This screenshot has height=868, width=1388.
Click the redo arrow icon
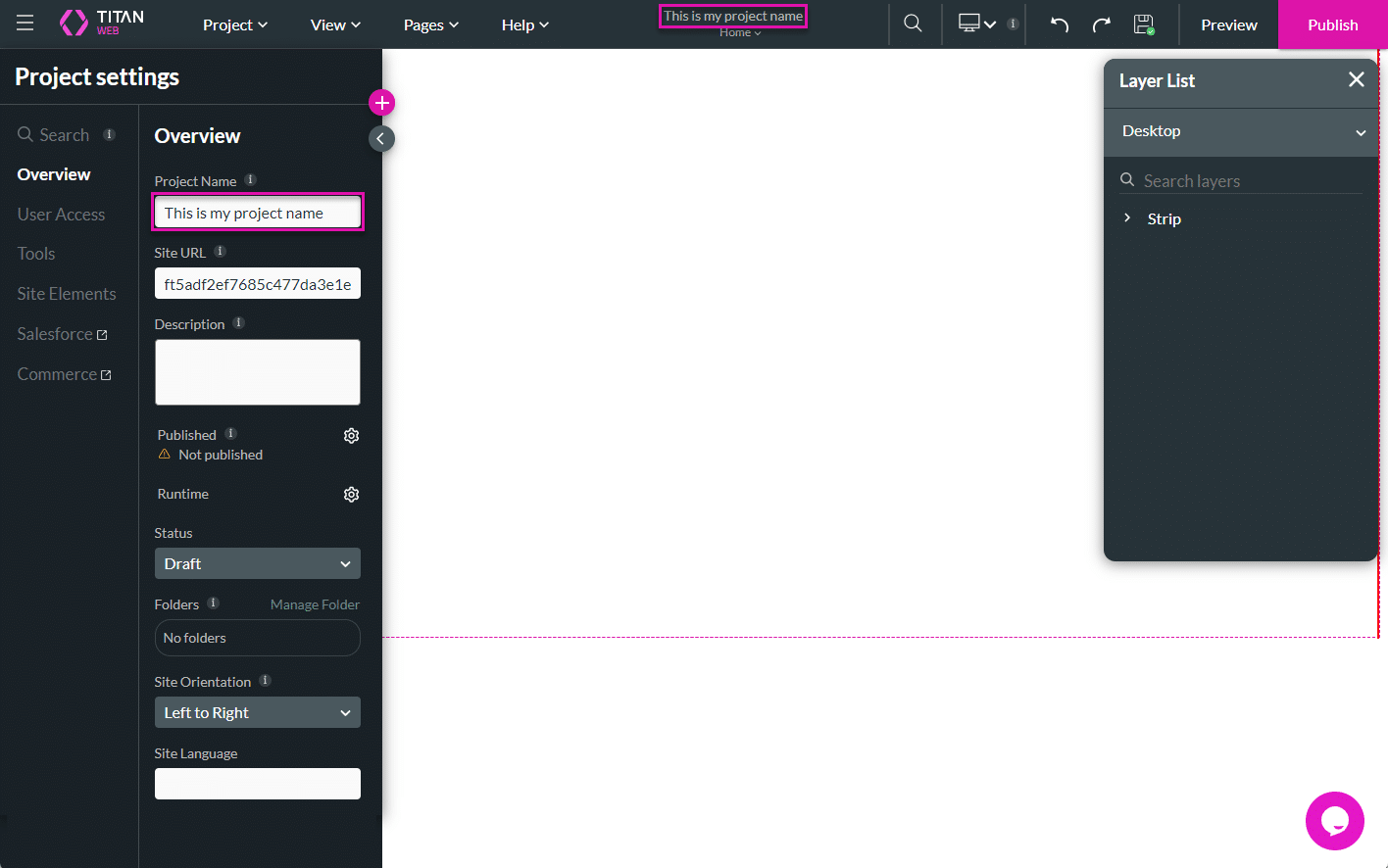pyautogui.click(x=1101, y=24)
